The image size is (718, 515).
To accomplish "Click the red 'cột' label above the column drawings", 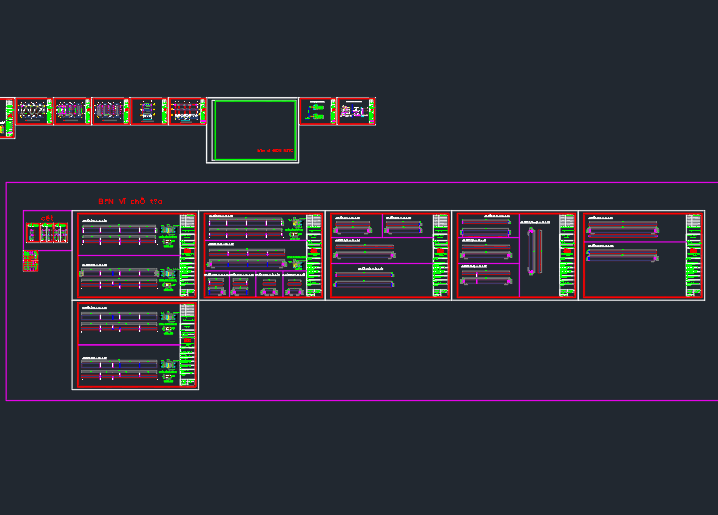I will coord(47,218).
